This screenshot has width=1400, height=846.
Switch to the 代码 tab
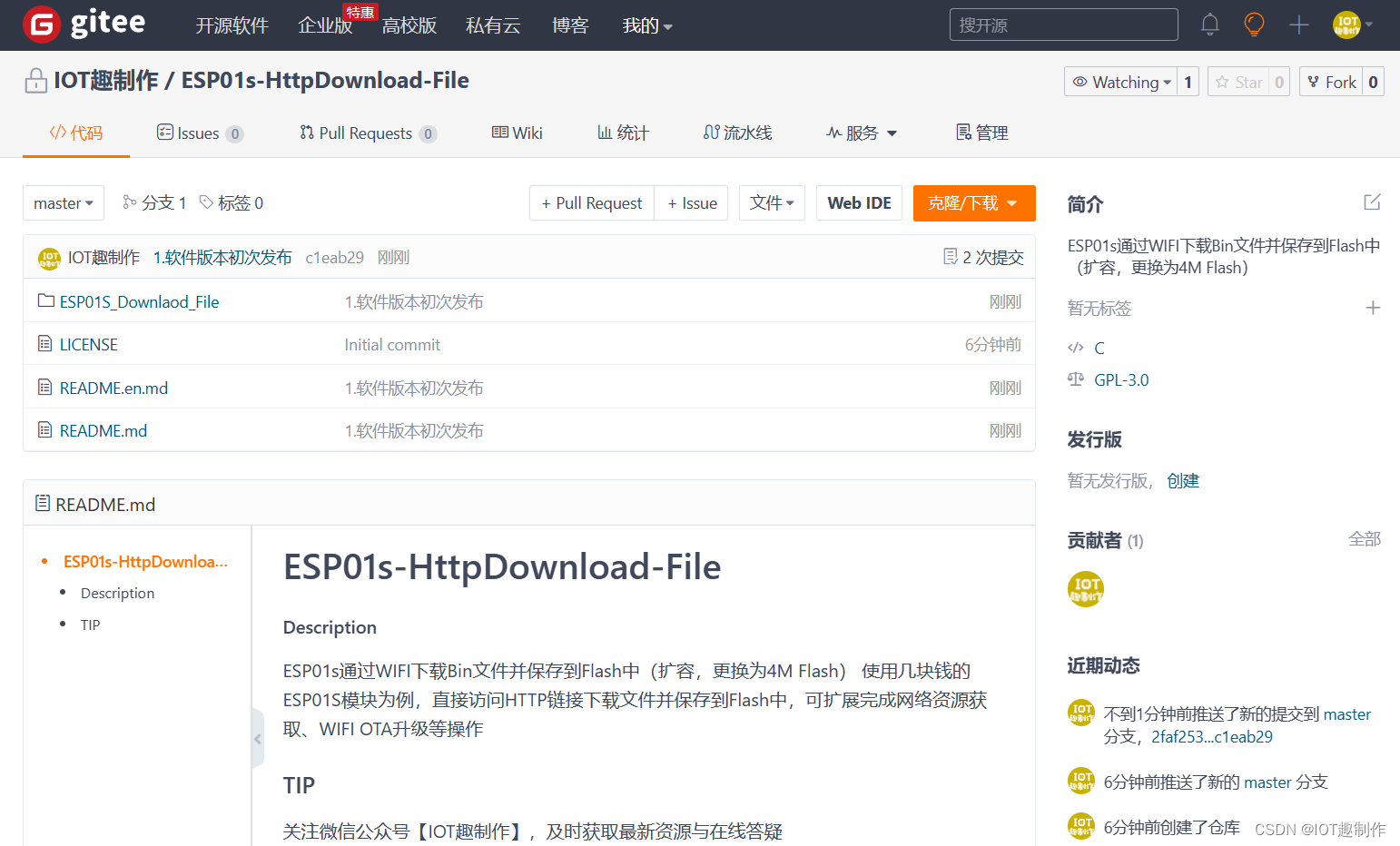[x=76, y=133]
